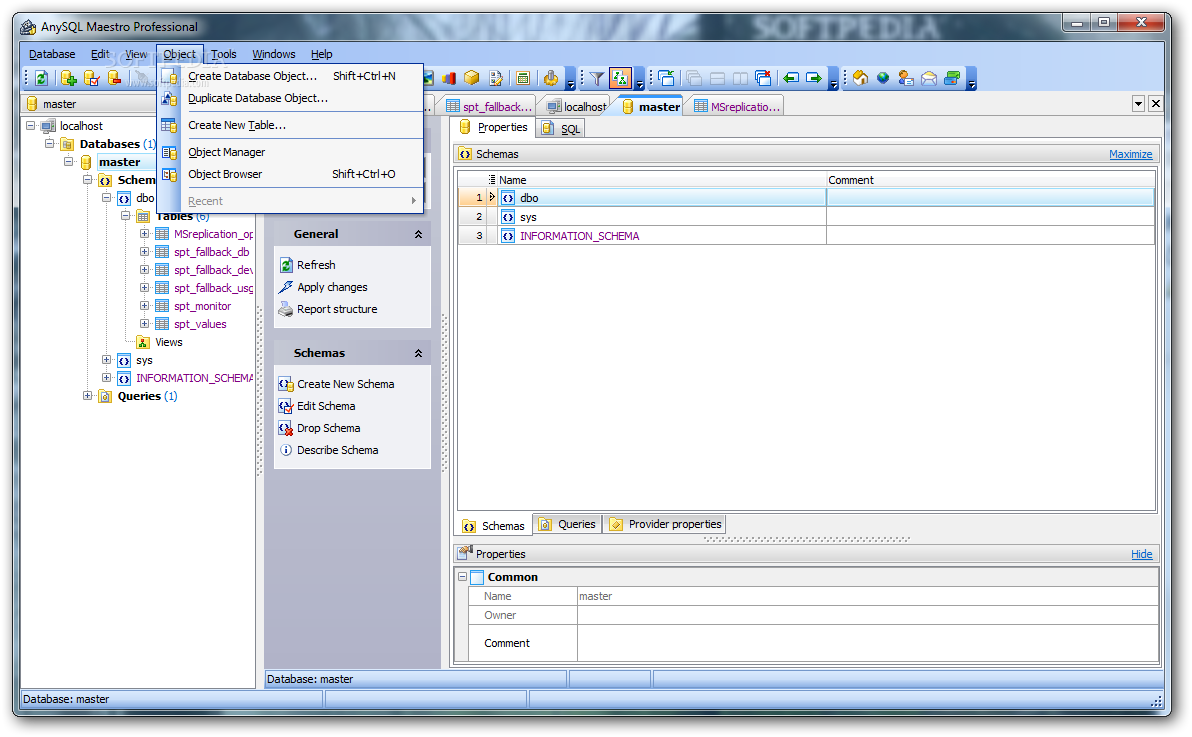This screenshot has height=737, width=1192.
Task: Select INFORMATION_SCHEMA row in Schemas grid
Action: click(806, 236)
